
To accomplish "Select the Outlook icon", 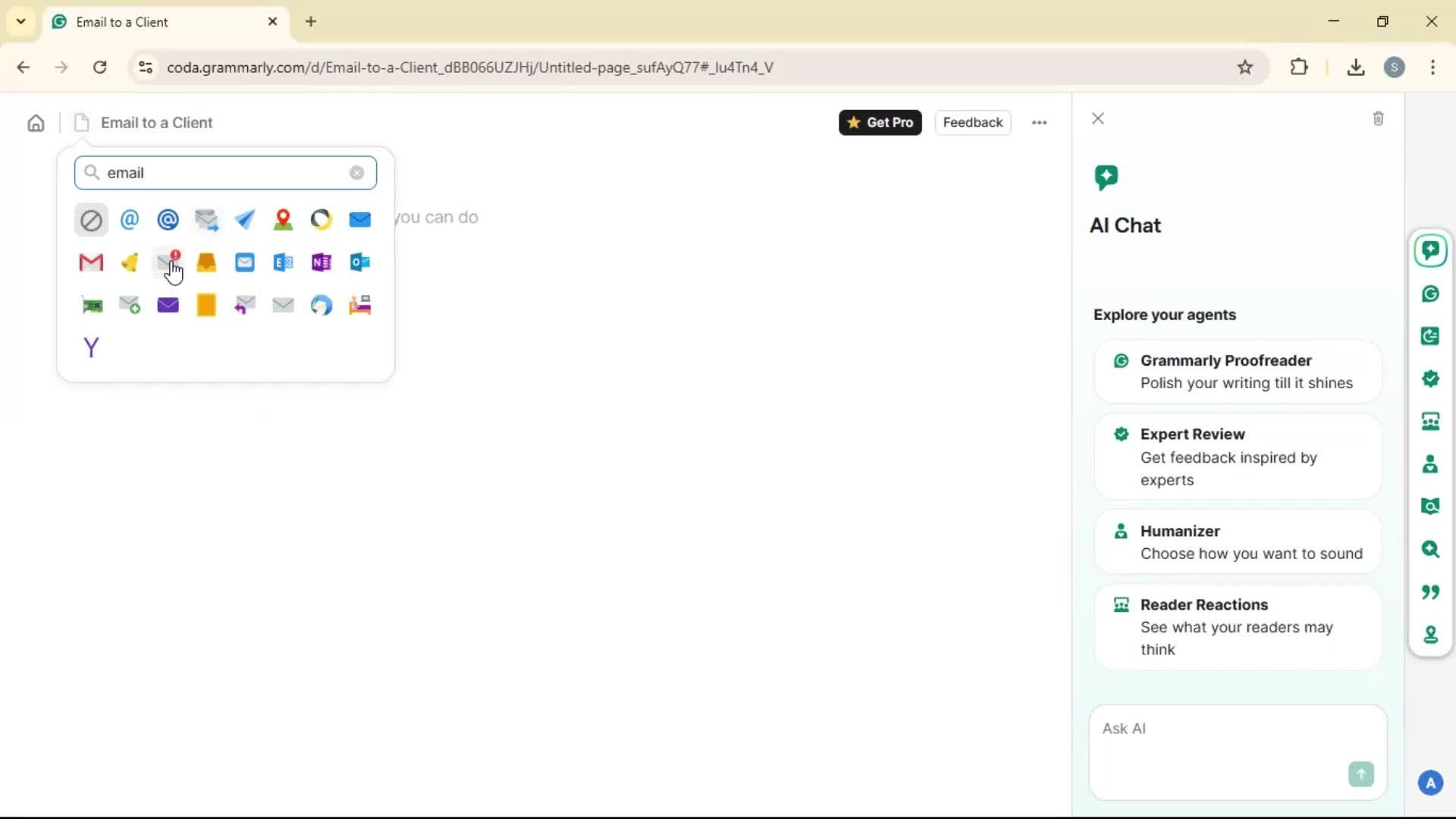I will click(x=359, y=262).
